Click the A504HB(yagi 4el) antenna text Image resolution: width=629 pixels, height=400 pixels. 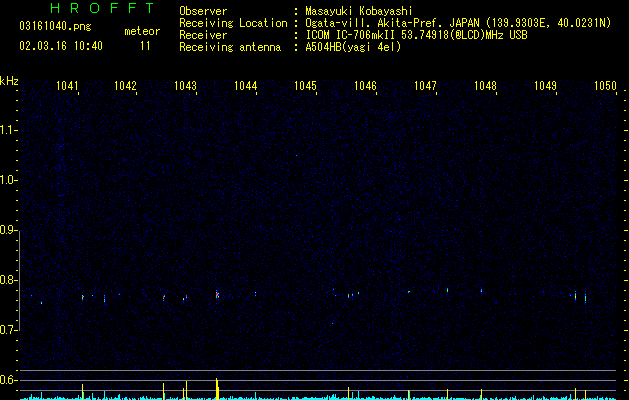coord(353,47)
